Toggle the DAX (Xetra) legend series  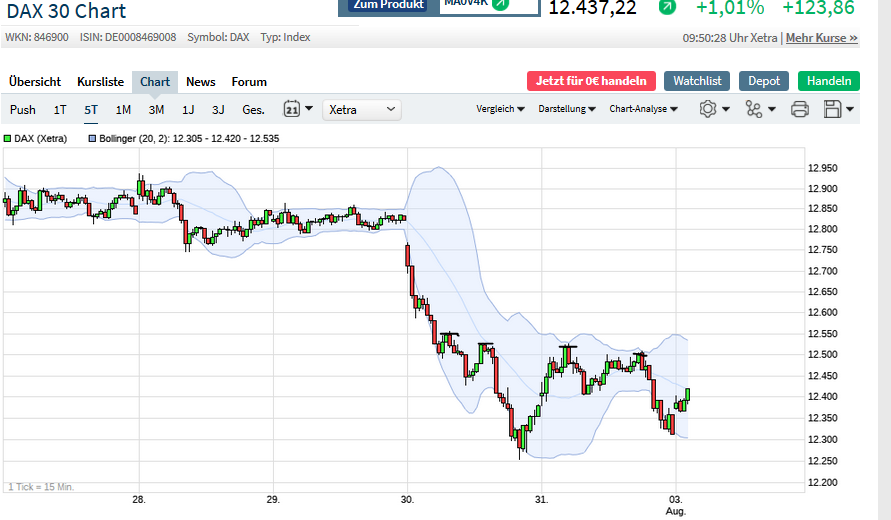point(36,139)
